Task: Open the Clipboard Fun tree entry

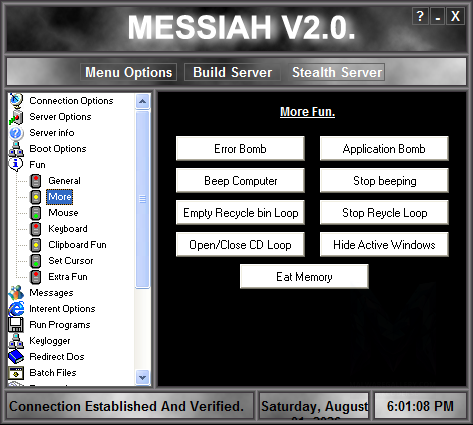Action: click(x=77, y=245)
